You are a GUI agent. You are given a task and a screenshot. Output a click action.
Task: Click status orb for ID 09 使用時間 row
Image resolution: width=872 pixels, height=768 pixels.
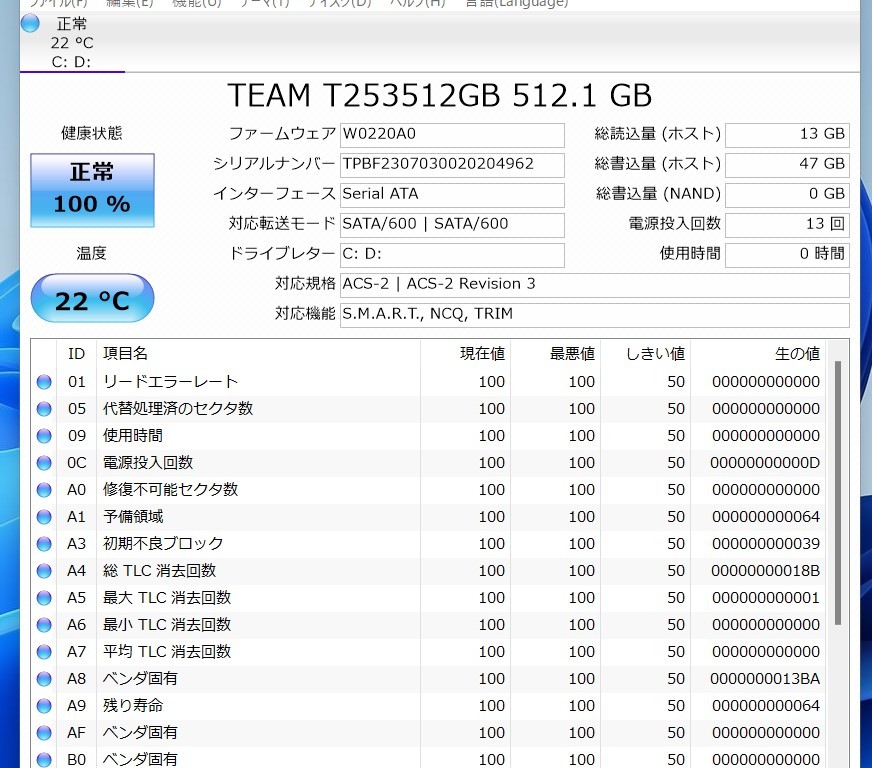point(44,436)
